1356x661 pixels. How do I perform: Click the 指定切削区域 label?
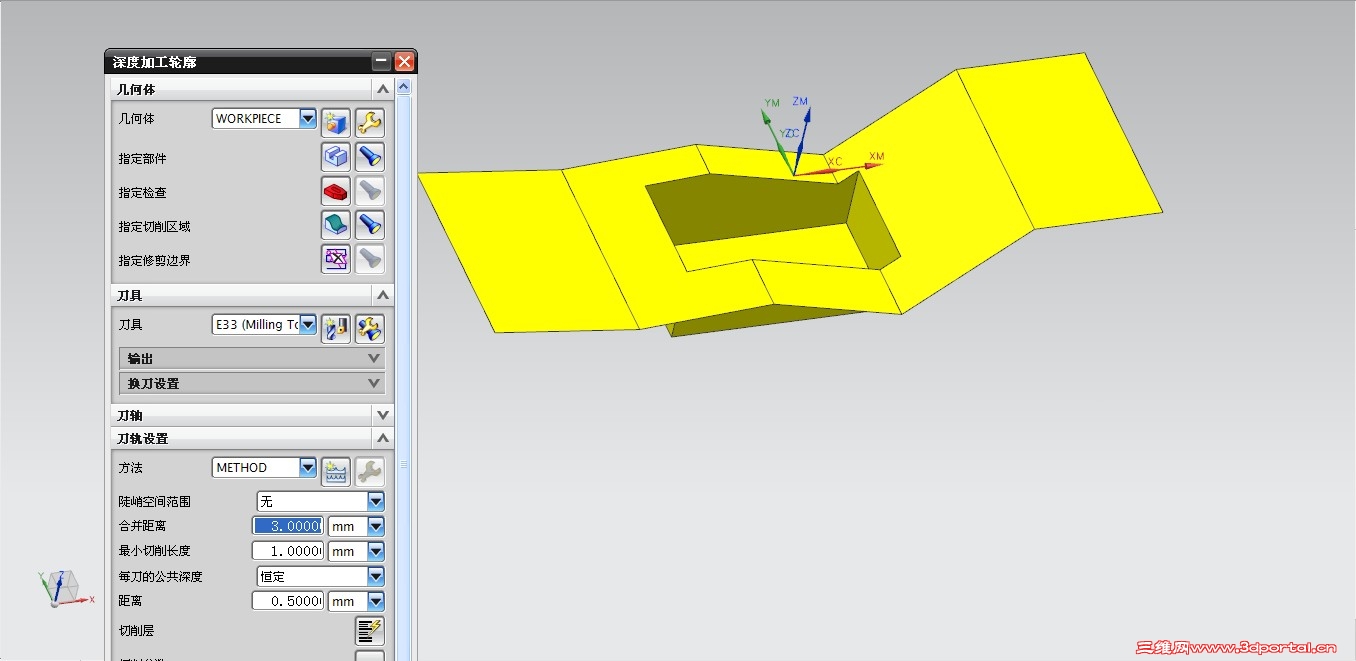[x=154, y=226]
